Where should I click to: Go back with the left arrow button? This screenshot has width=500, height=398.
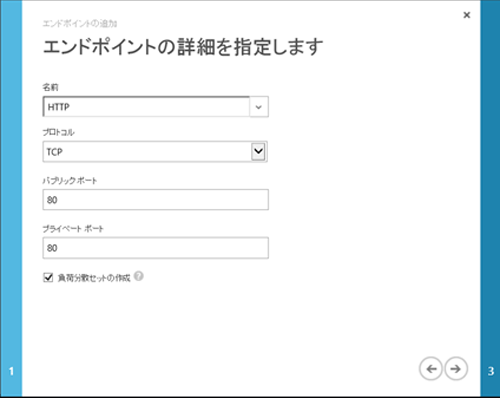point(431,369)
